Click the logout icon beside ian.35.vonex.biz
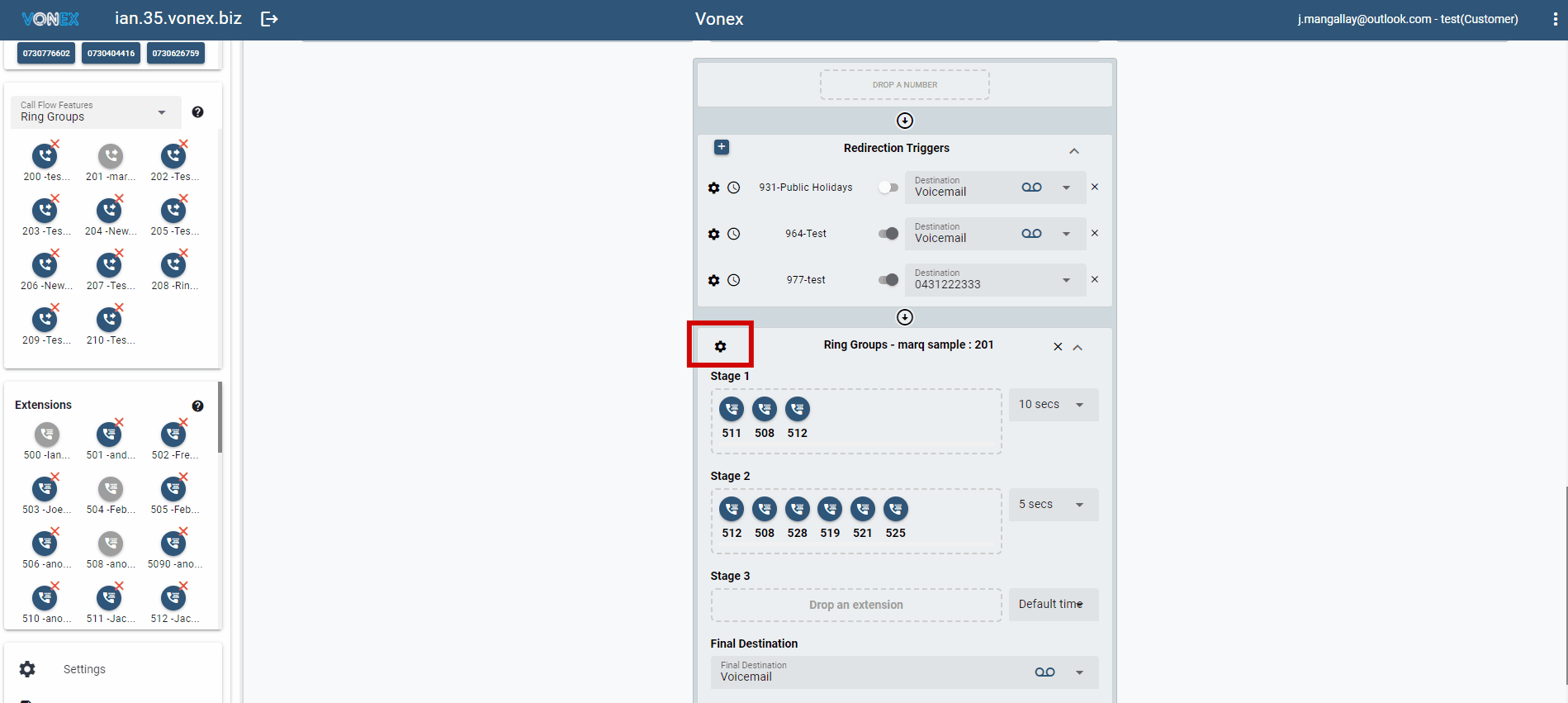Image resolution: width=1568 pixels, height=703 pixels. [x=269, y=19]
